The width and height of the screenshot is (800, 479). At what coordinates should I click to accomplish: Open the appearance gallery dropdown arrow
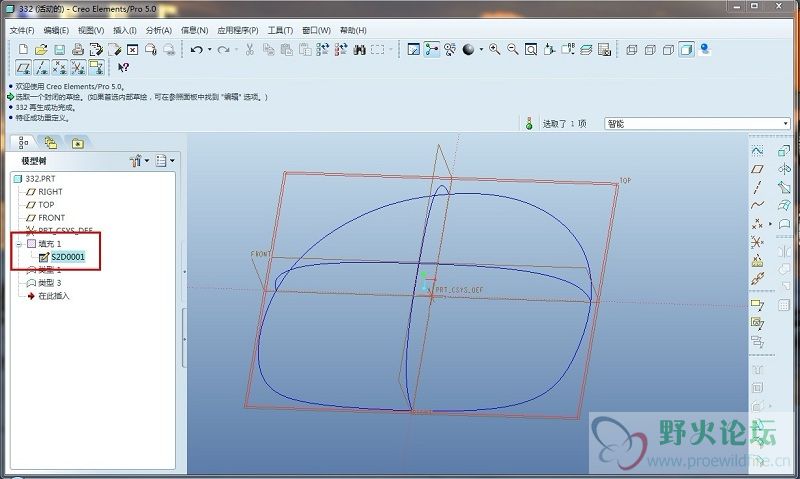pos(481,49)
